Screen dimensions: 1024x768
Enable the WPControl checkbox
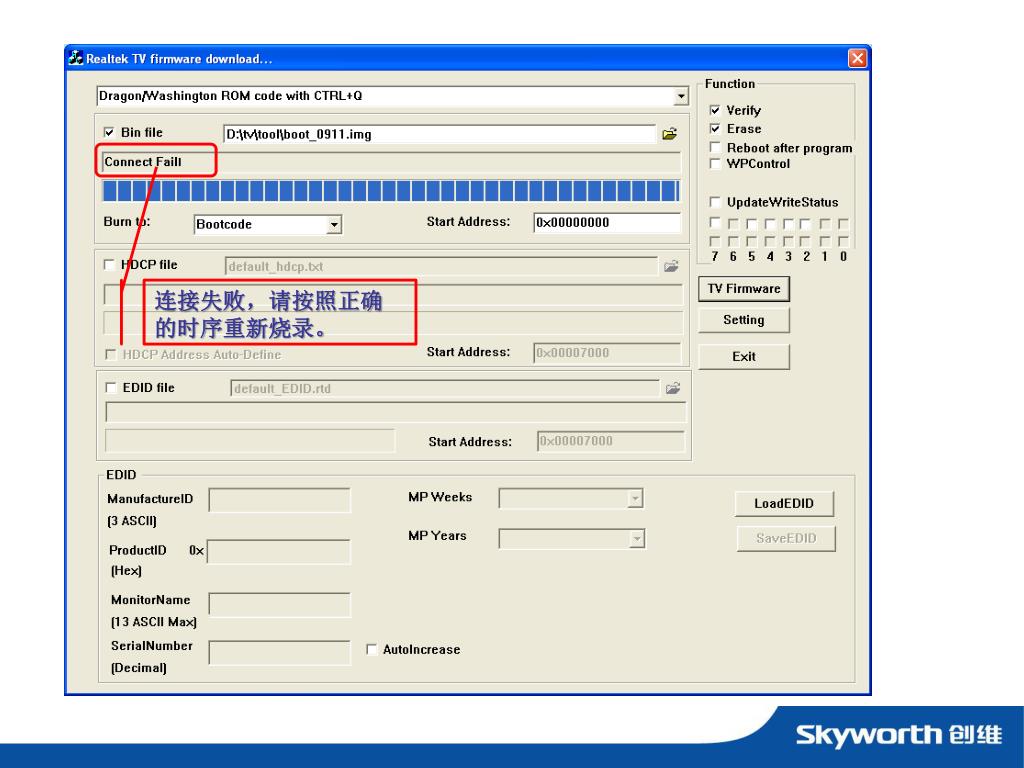715,163
